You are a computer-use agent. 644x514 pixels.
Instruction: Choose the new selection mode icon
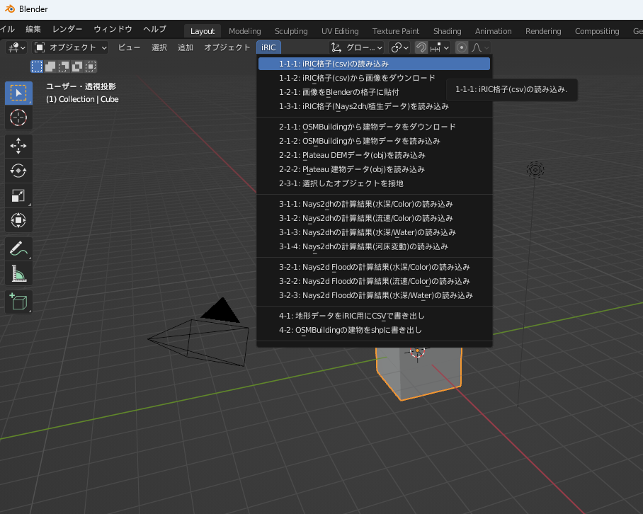(37, 66)
